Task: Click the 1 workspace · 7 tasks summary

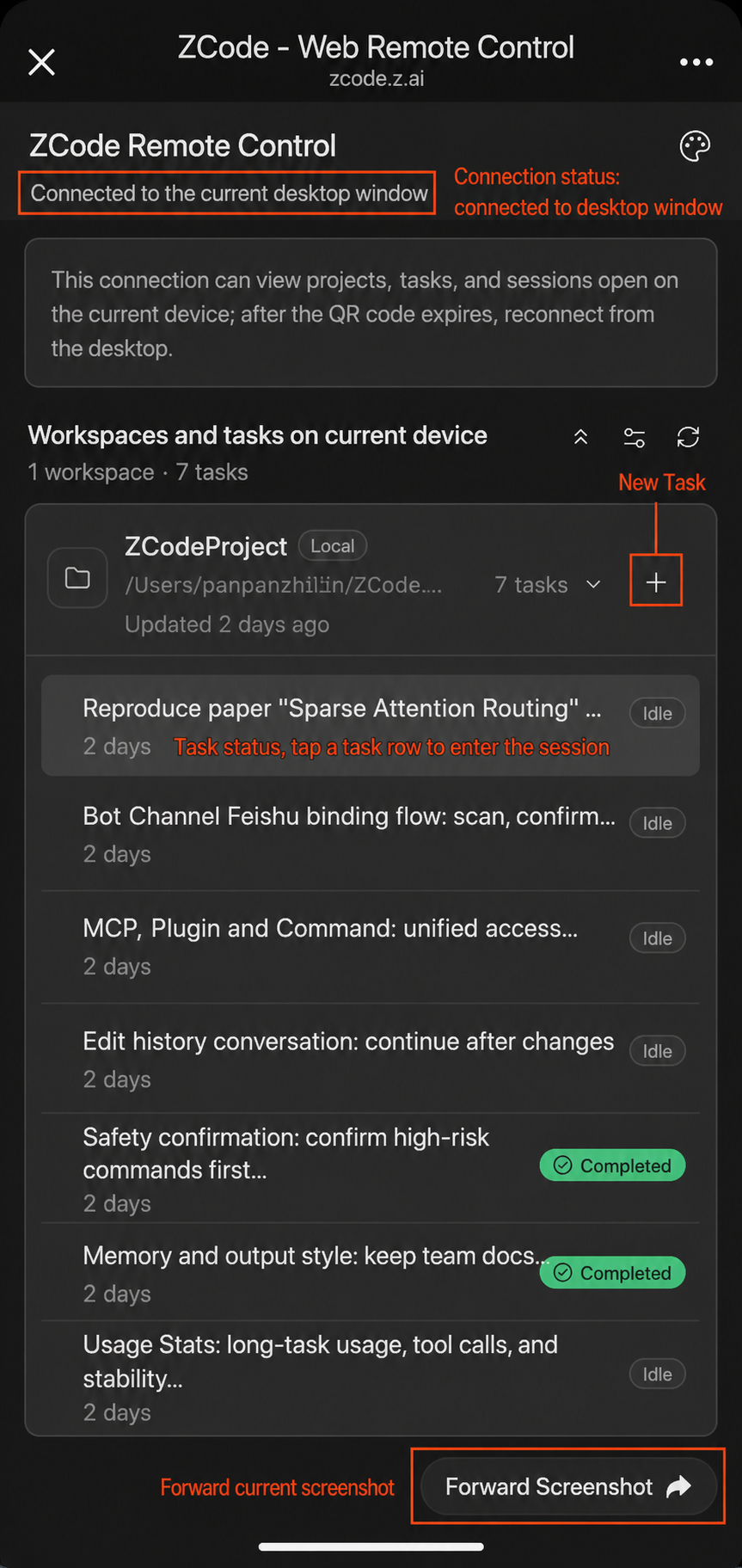Action: 138,472
